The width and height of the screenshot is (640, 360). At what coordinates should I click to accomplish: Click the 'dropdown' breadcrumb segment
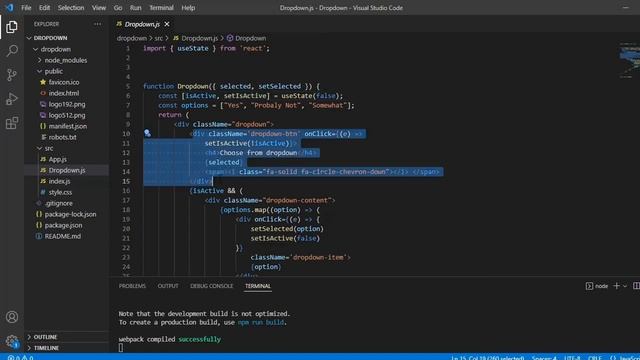click(131, 38)
